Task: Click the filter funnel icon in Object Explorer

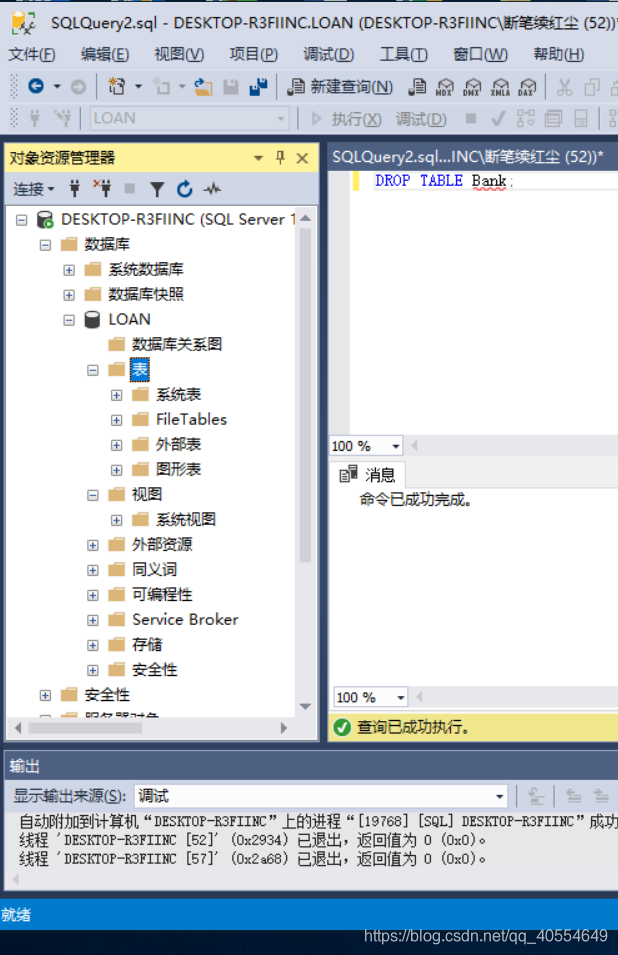Action: click(x=157, y=189)
